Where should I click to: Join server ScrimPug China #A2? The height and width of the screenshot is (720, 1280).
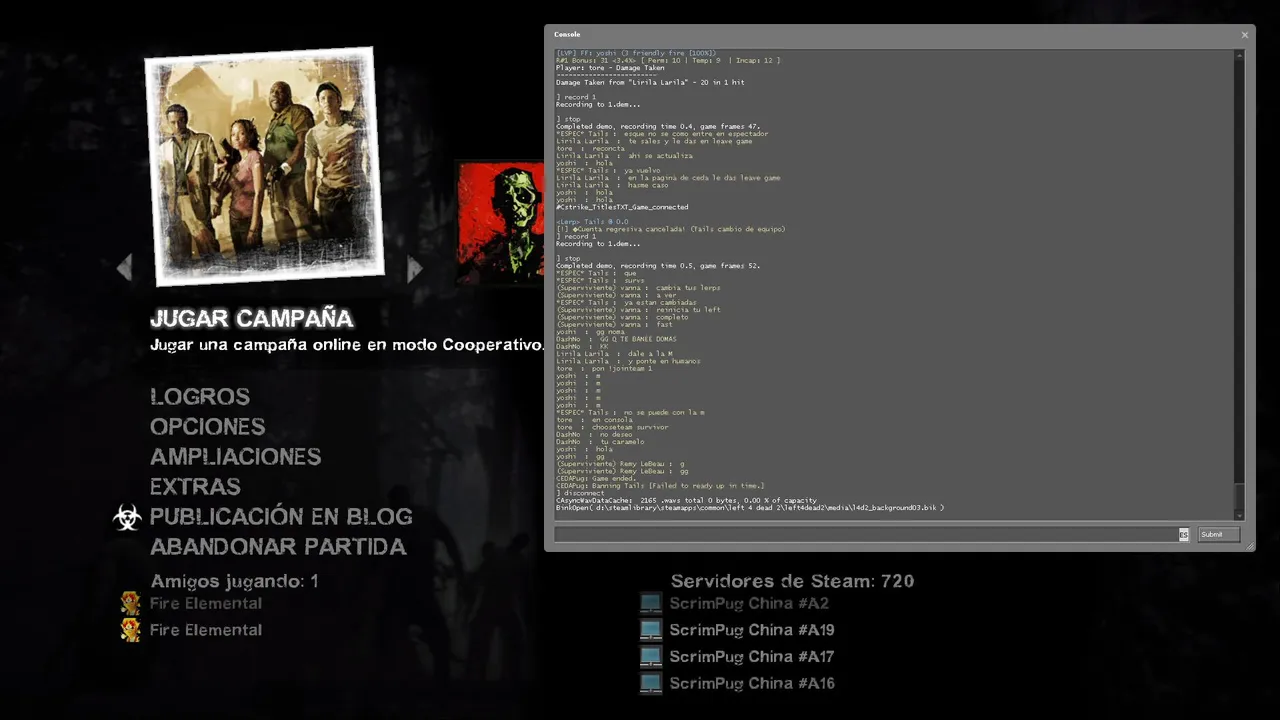pos(749,603)
